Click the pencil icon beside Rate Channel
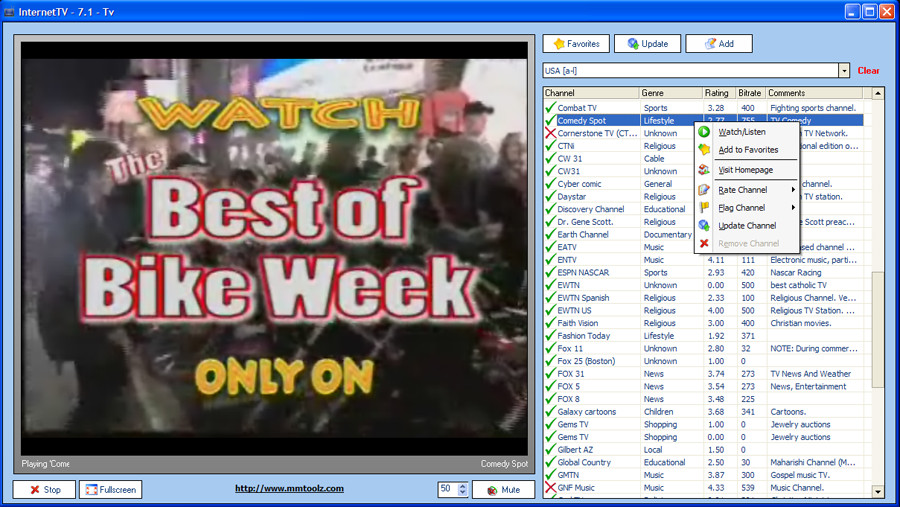 tap(704, 190)
